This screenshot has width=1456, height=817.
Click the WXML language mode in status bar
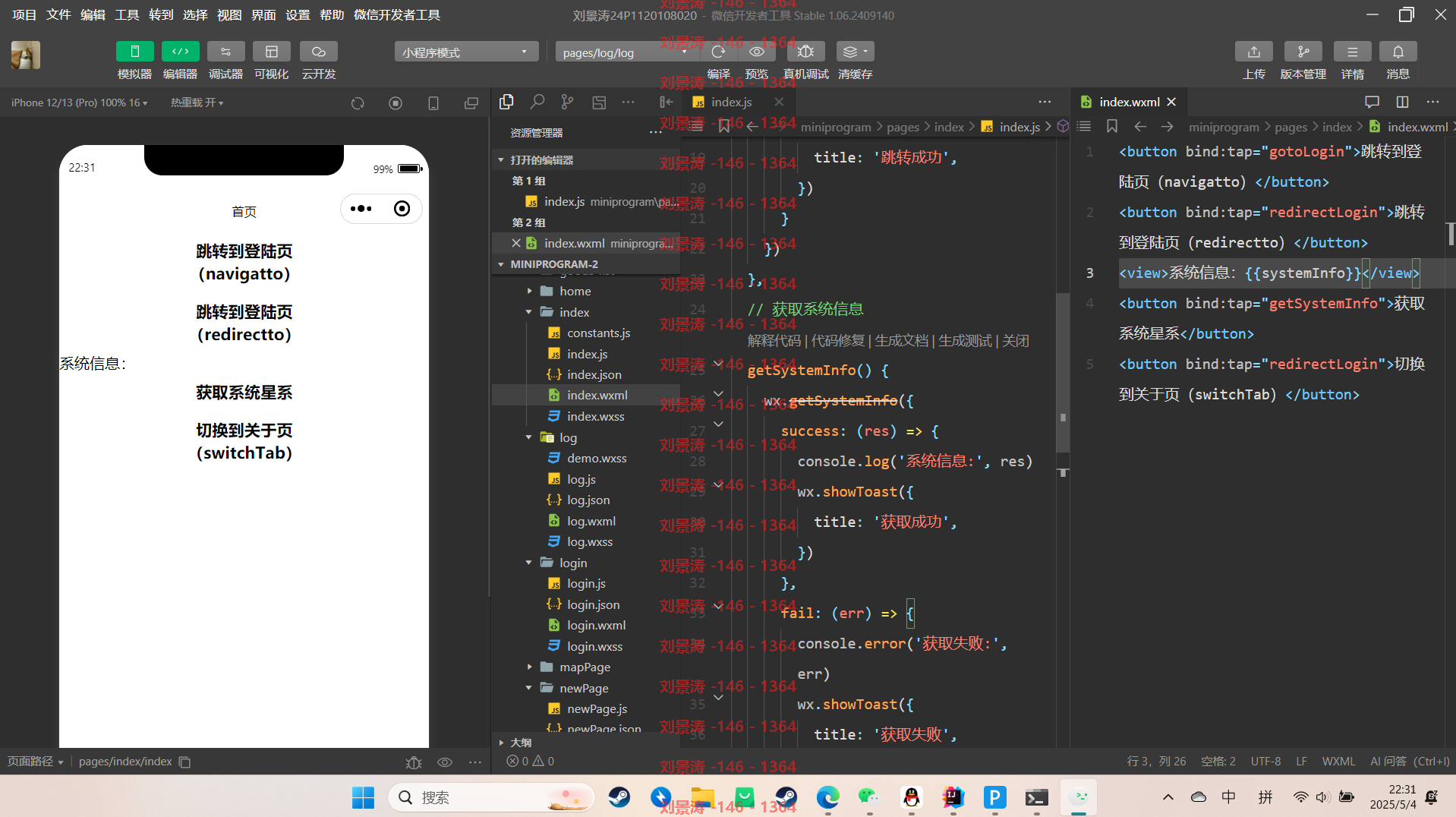(1338, 762)
